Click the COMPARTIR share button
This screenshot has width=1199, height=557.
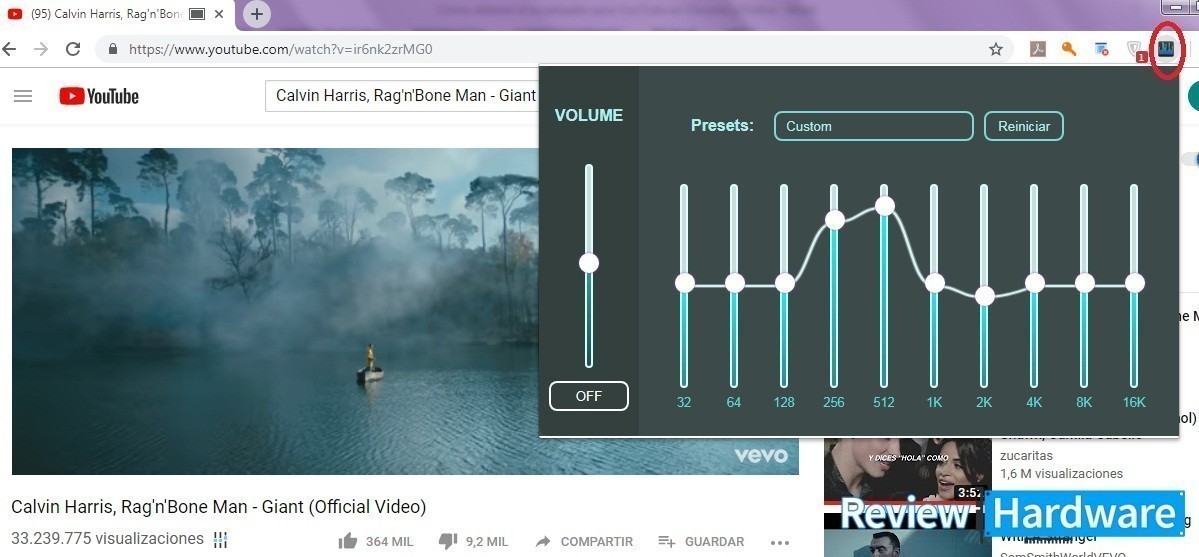[584, 542]
